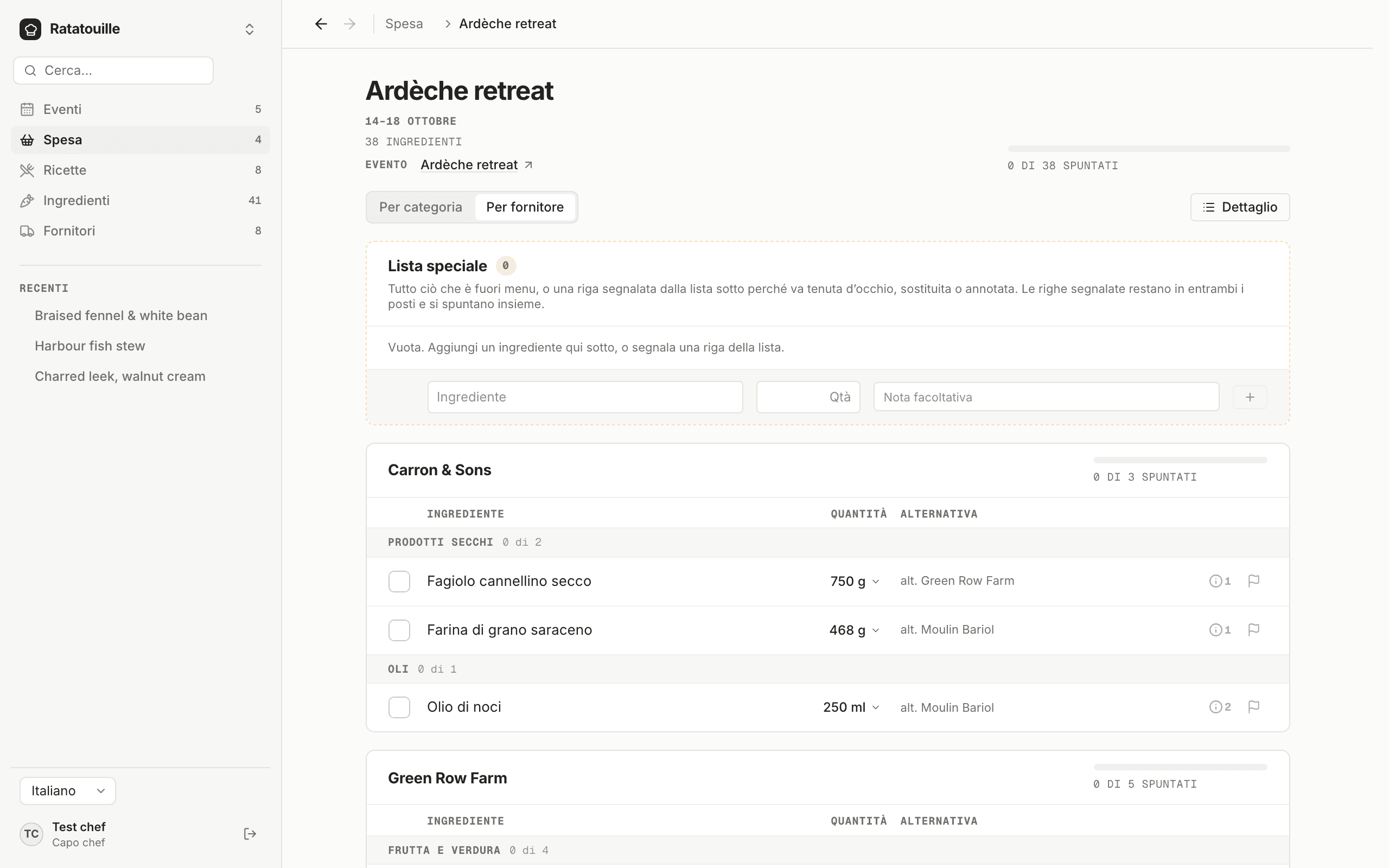Open the 468 g quantity dropdown
Viewport: 1389px width, 868px height.
point(854,630)
